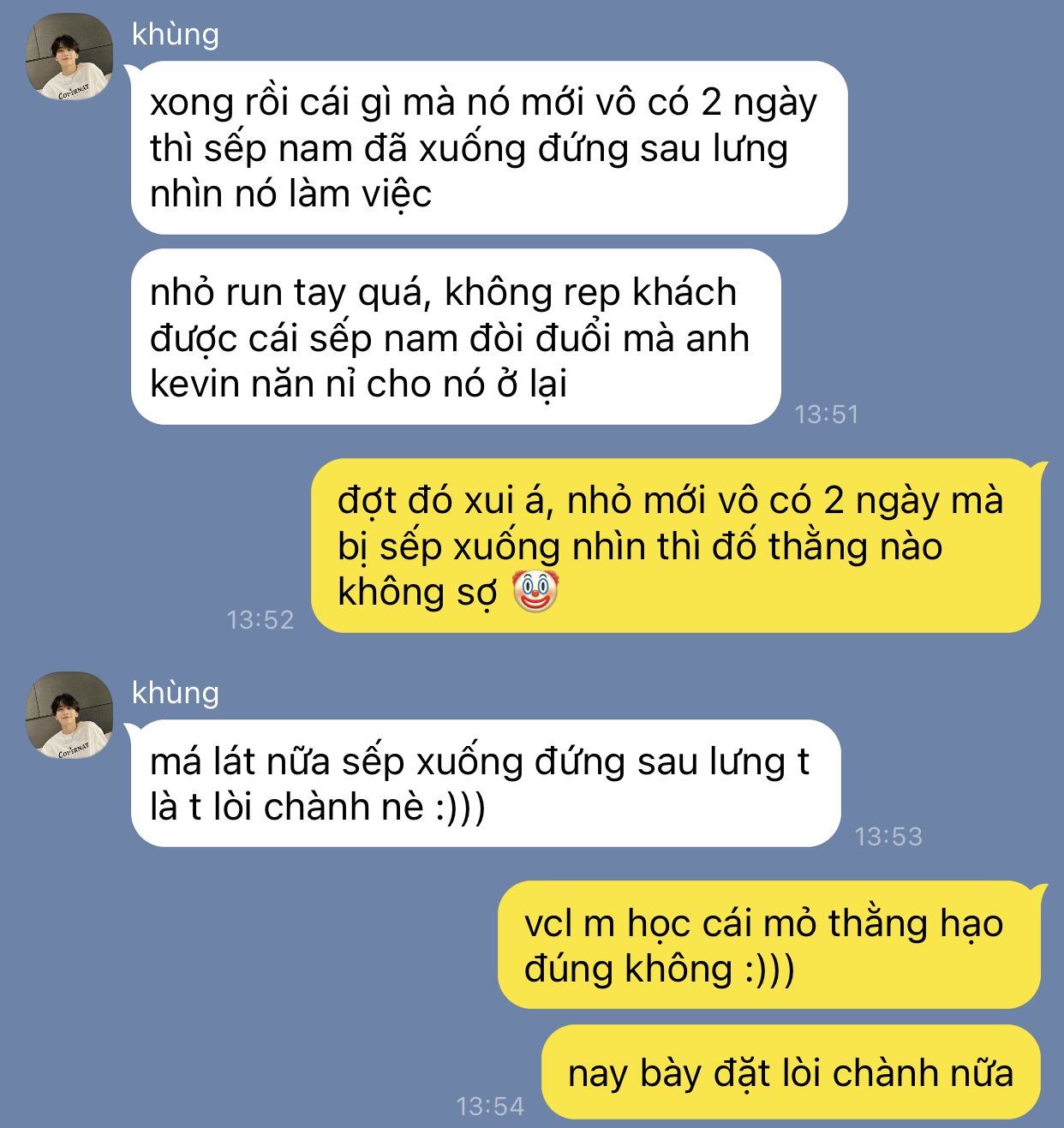The height and width of the screenshot is (1128, 1064).
Task: Select the lower sender name khùng
Action: (x=176, y=694)
